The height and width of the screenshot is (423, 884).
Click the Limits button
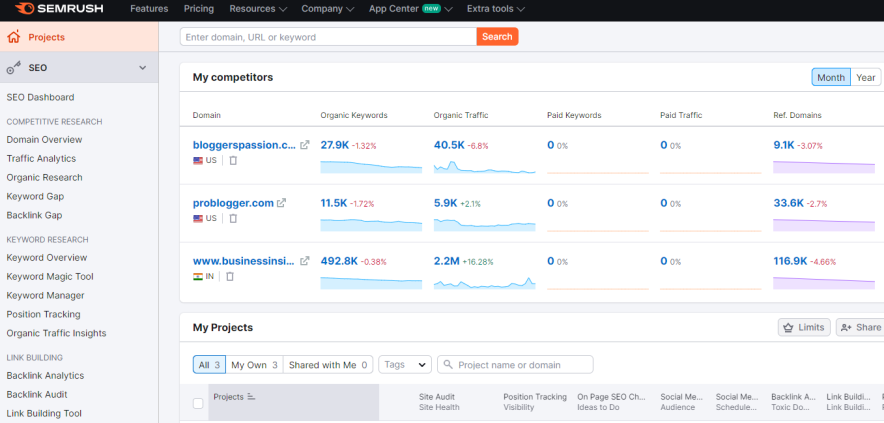(x=804, y=327)
